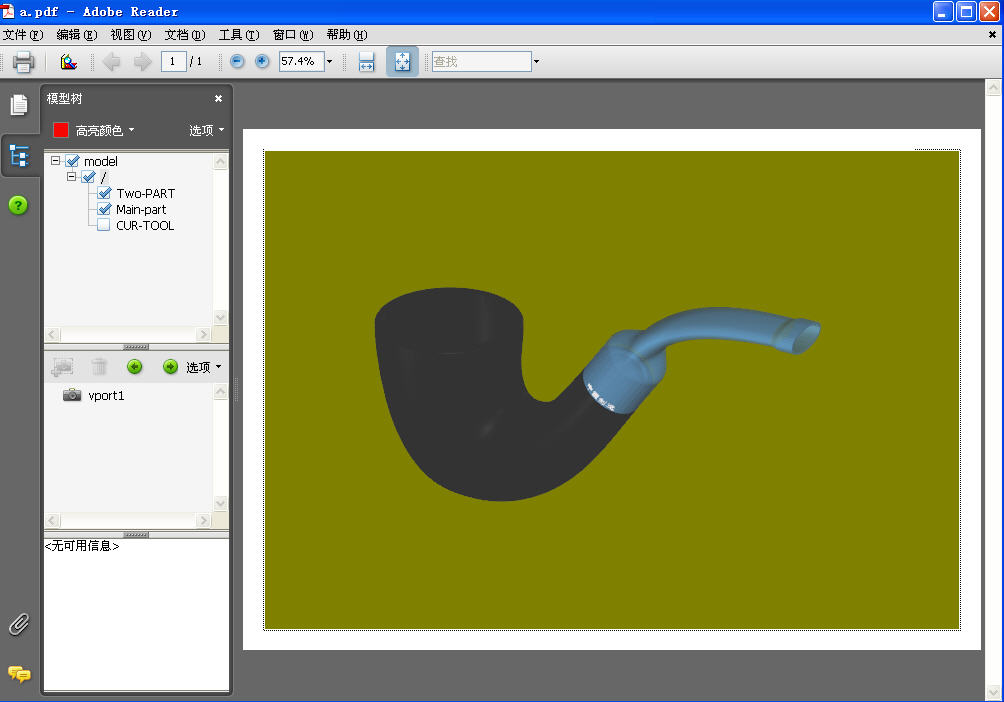Uncheck the Main-part visibility checkbox
Image resolution: width=1004 pixels, height=702 pixels.
pyautogui.click(x=104, y=209)
